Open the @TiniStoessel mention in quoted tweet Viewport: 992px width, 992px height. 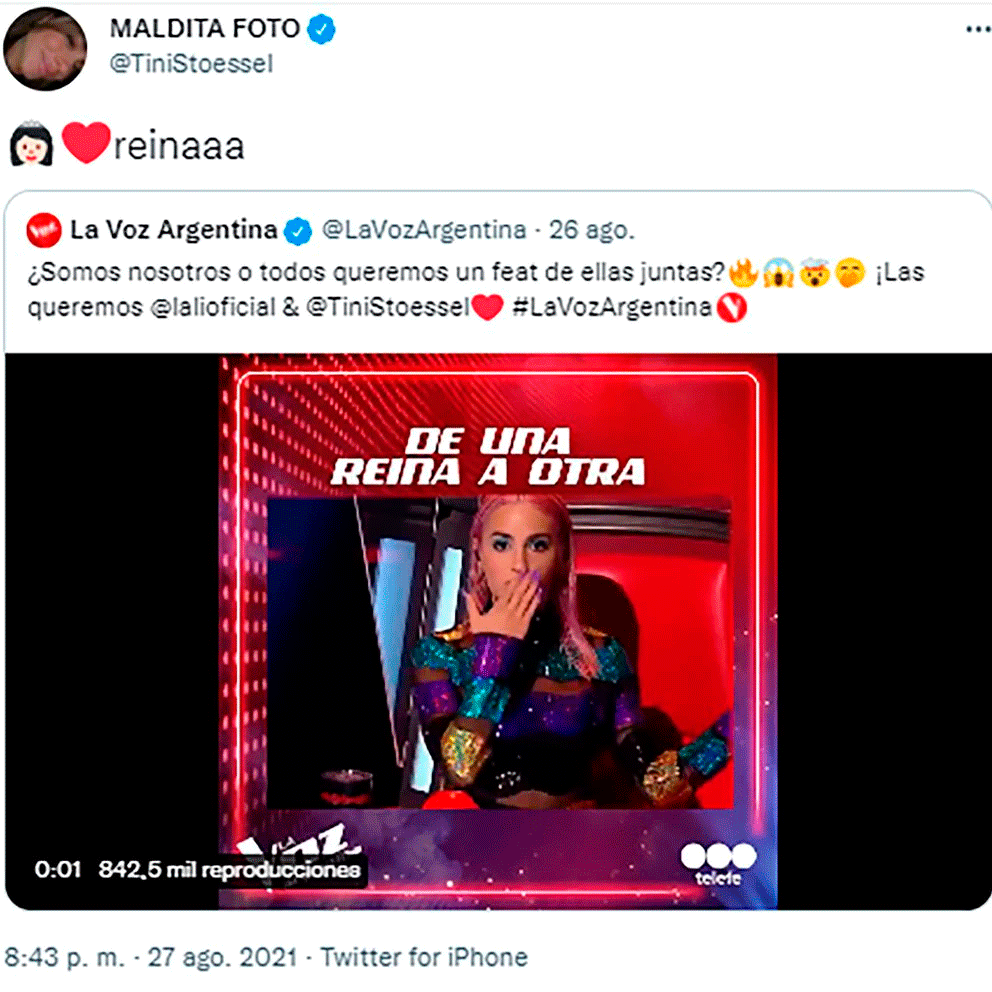click(x=388, y=307)
